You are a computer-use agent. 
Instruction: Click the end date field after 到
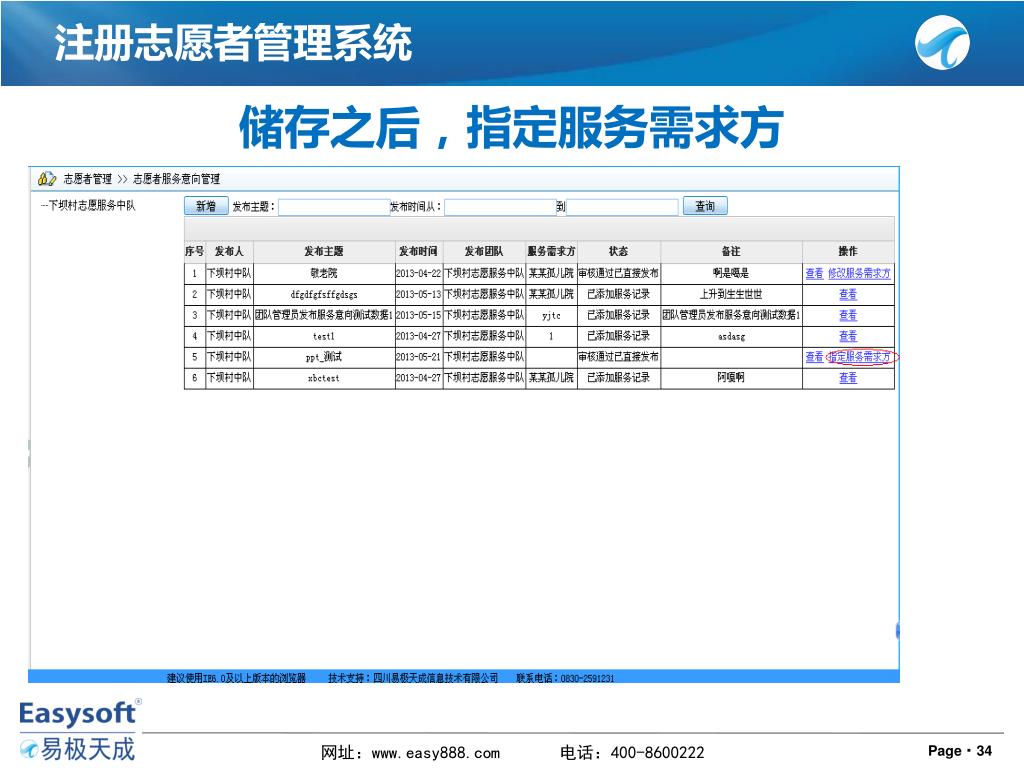pos(622,207)
